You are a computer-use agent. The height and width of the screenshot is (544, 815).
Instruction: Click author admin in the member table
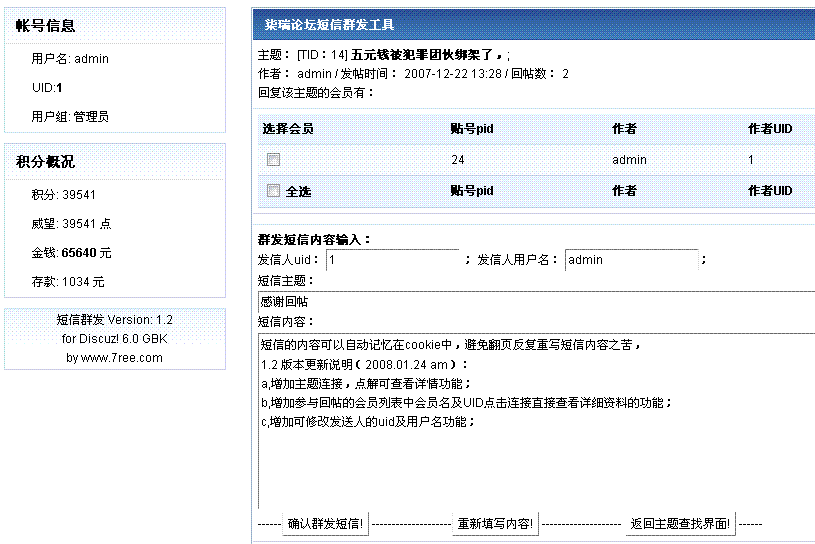coord(629,160)
